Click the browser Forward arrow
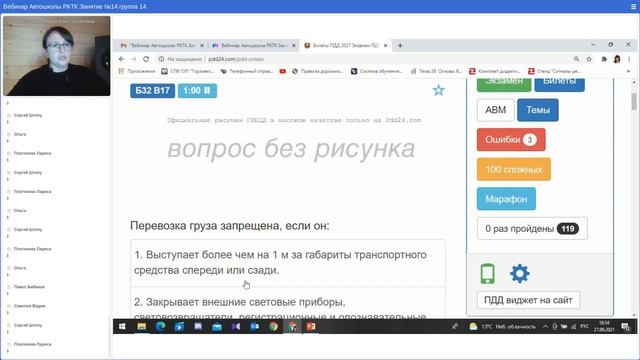 click(133, 59)
